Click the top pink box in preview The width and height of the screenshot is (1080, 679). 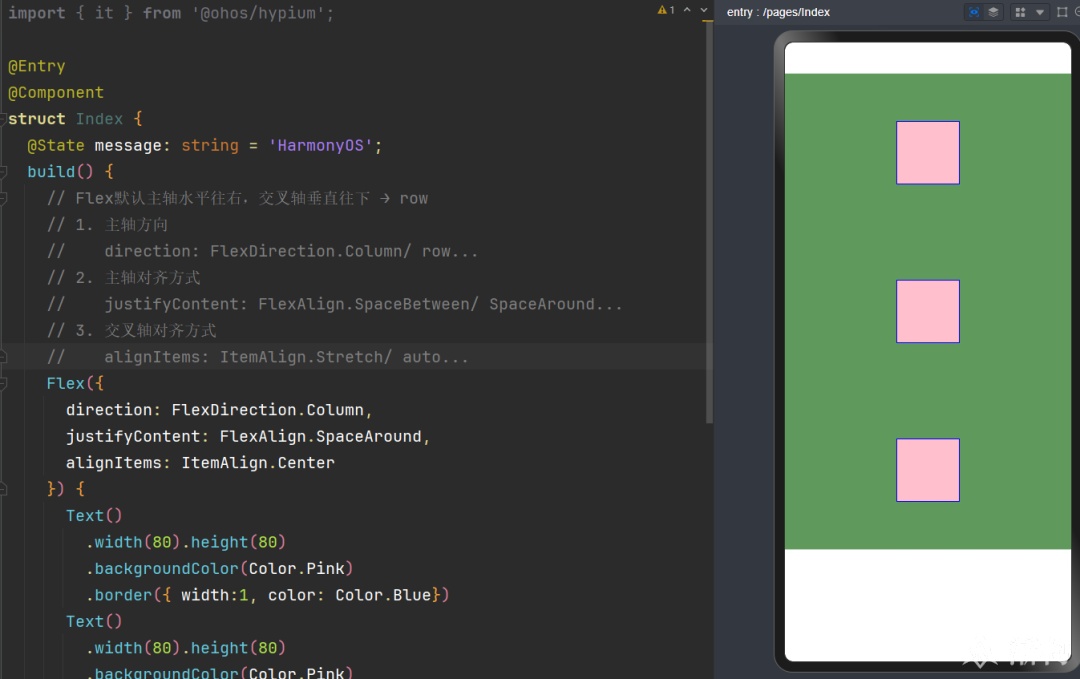(x=928, y=153)
